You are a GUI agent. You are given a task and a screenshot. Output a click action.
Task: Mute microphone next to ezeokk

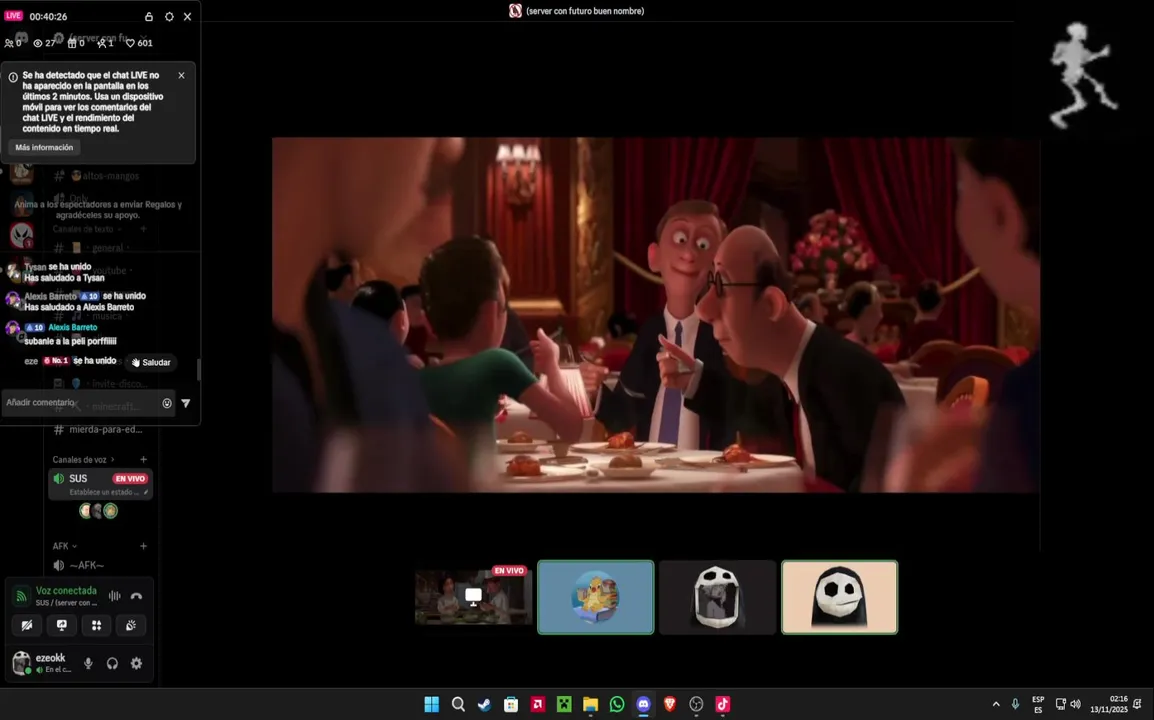[x=88, y=663]
